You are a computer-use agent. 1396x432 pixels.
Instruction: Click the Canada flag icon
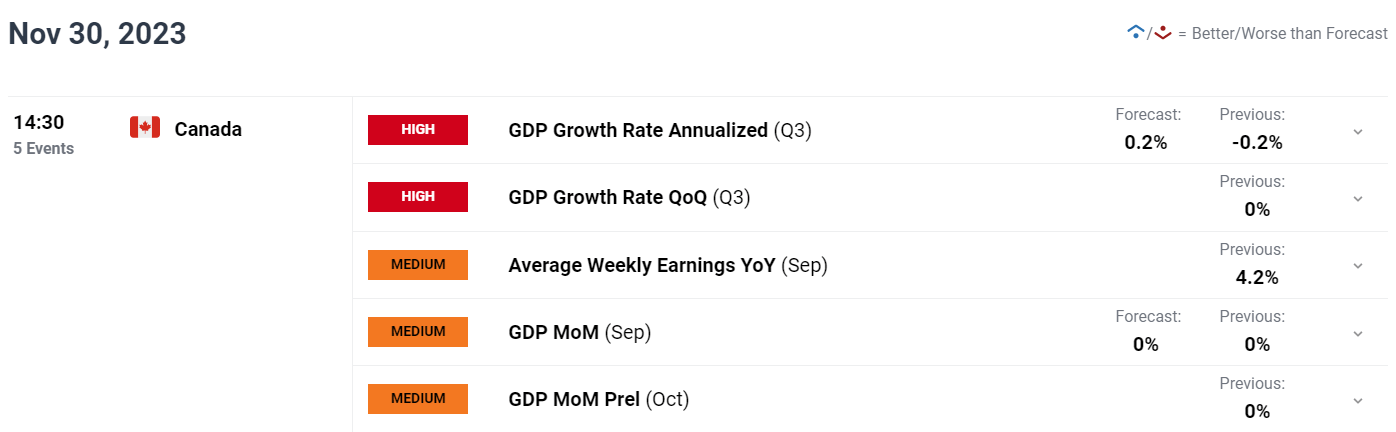145,127
